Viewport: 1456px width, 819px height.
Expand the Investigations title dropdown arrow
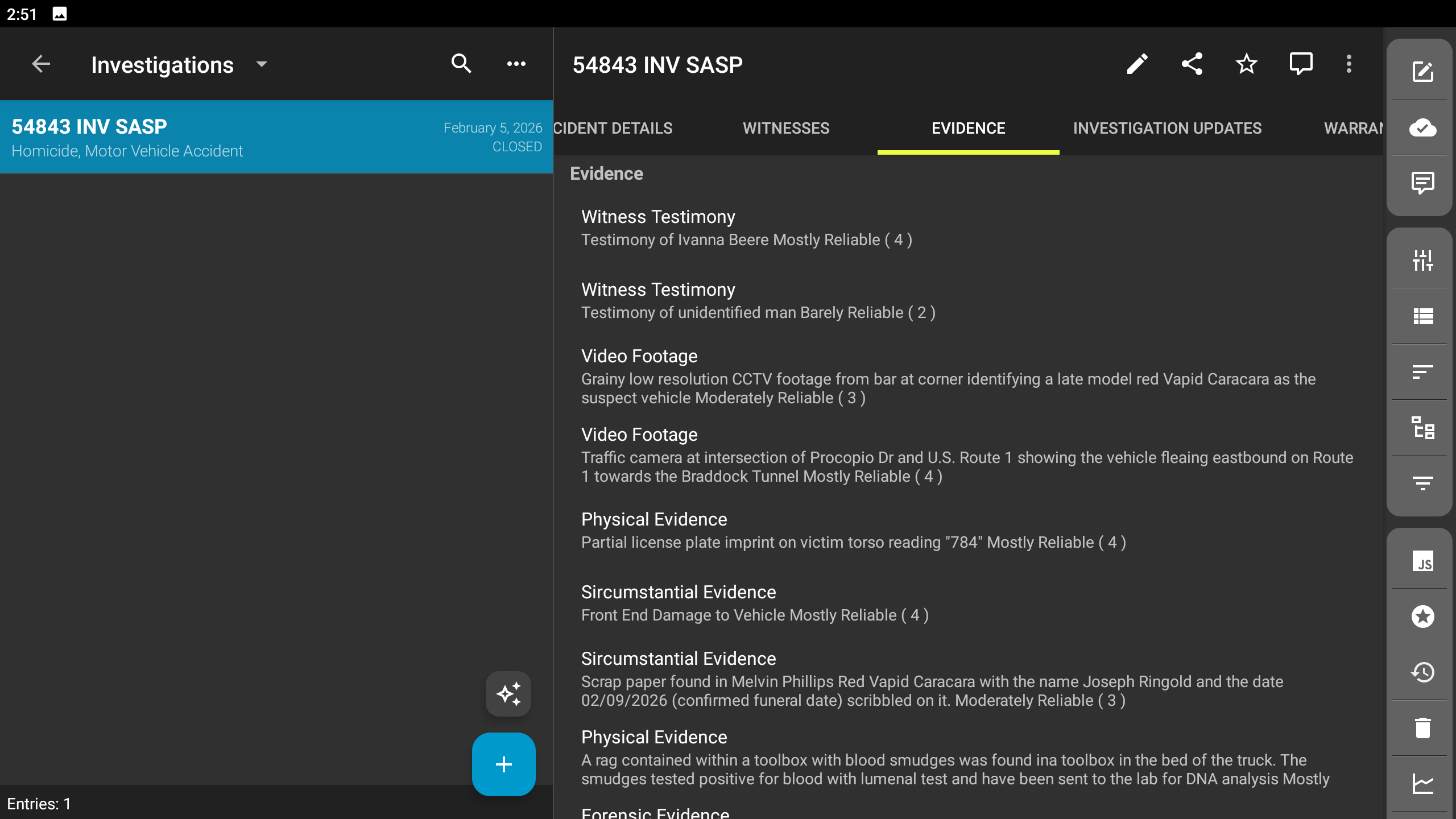pyautogui.click(x=262, y=64)
